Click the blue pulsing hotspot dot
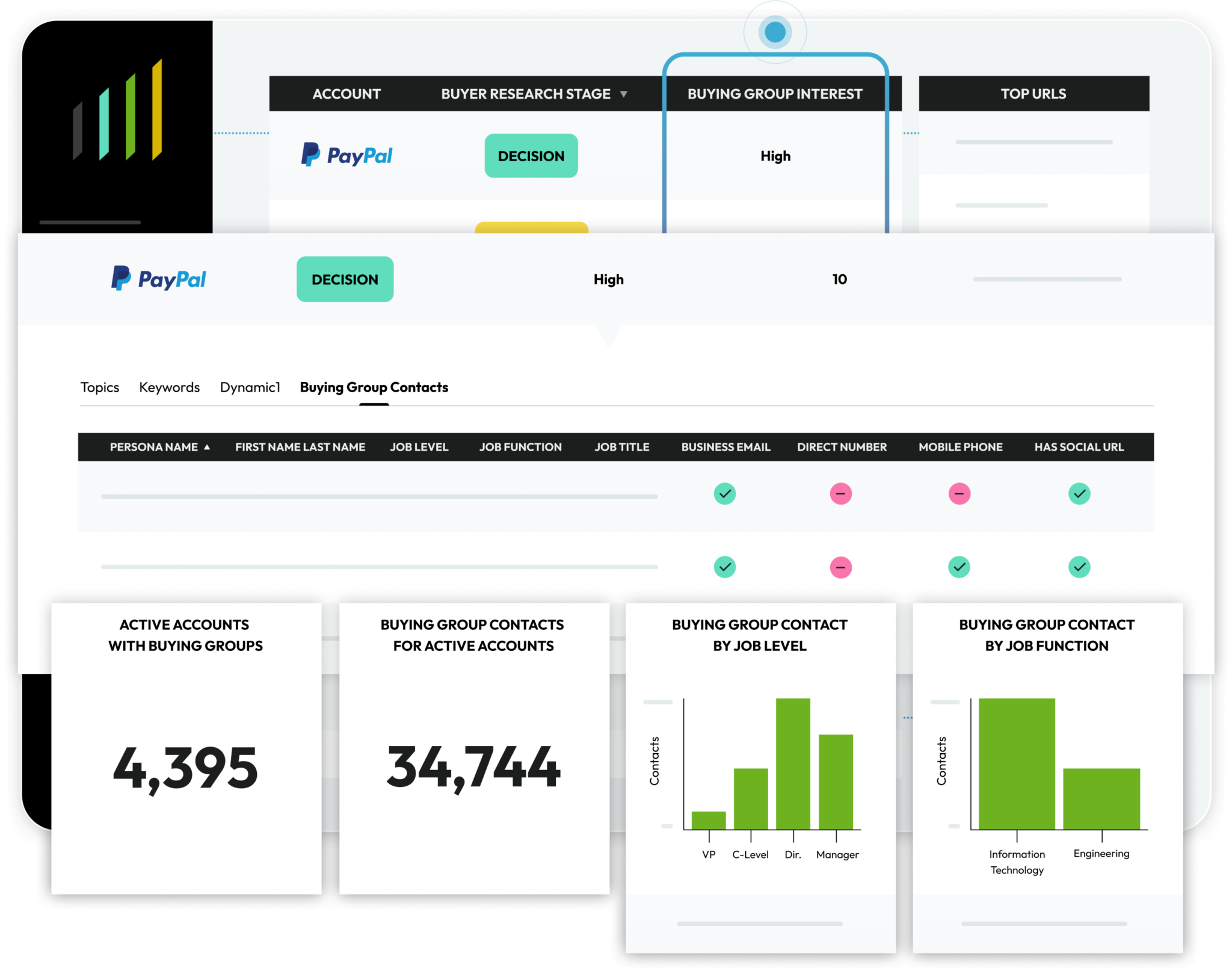1232x971 pixels. tap(775, 32)
